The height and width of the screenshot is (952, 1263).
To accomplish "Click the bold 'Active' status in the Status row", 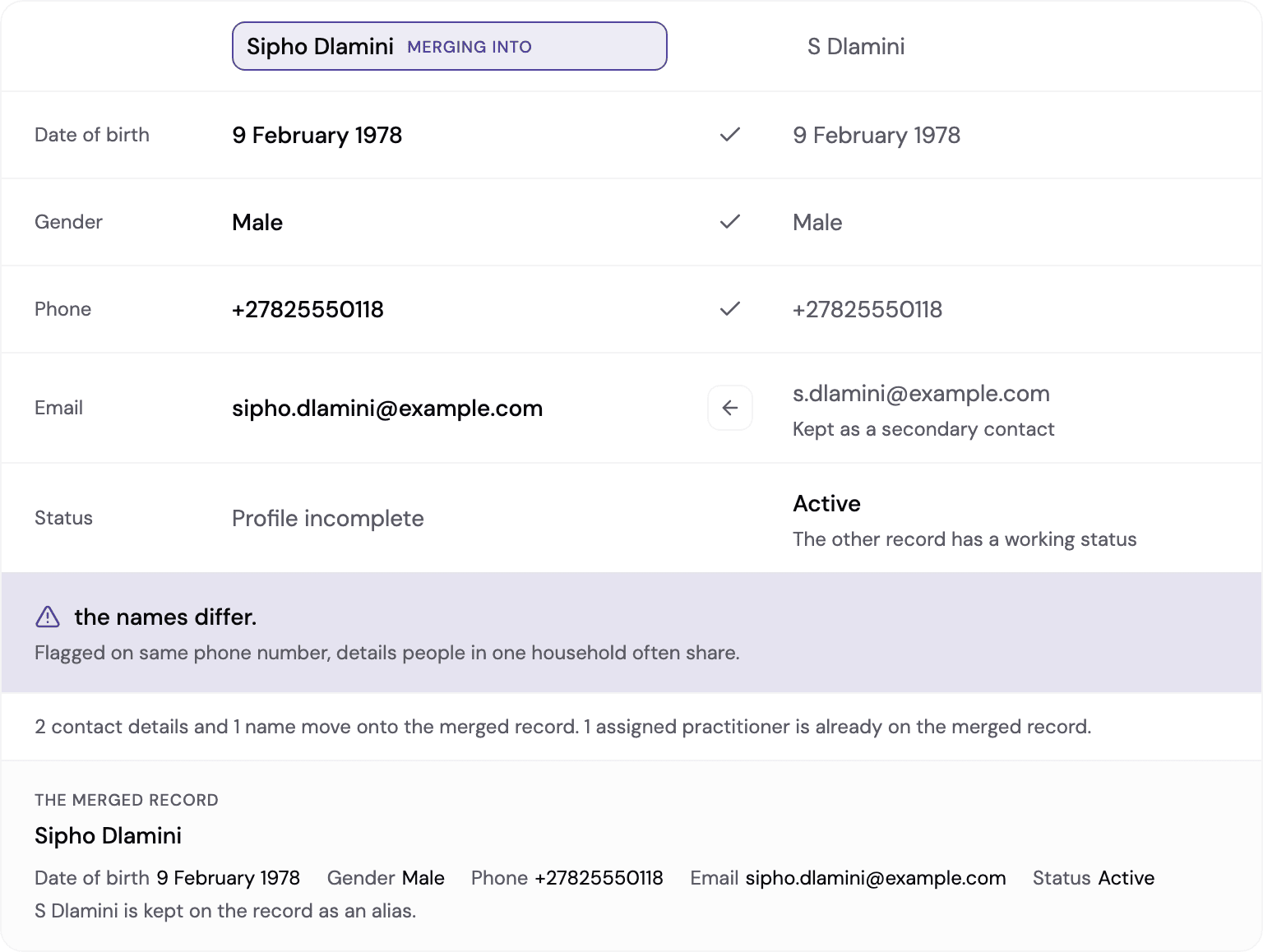I will (826, 503).
